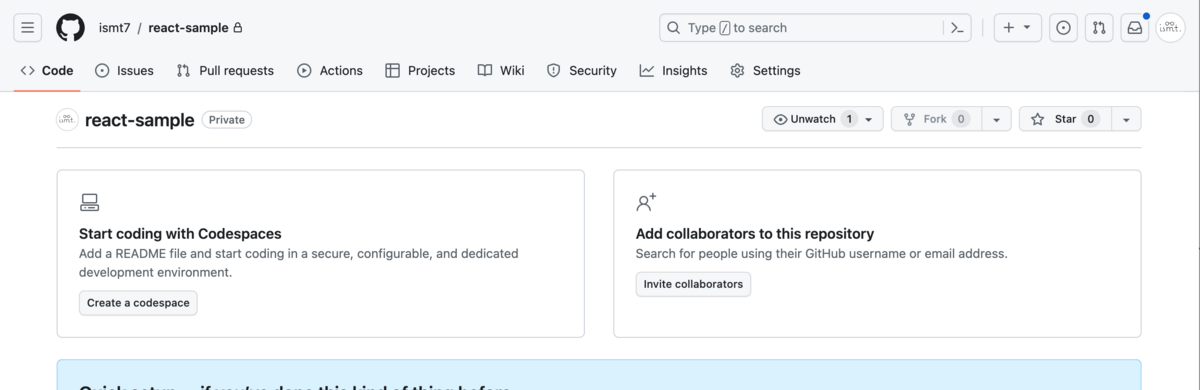Go to the Projects tab
This screenshot has width=1200, height=390.
pos(420,71)
